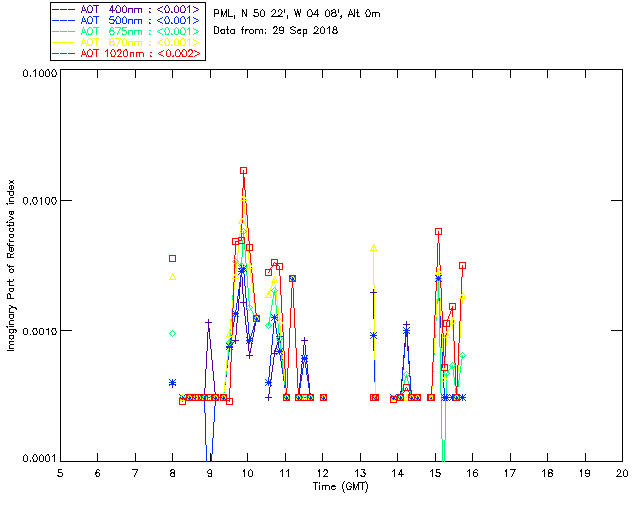Image resolution: width=640 pixels, height=512 pixels.
Task: Click the isolated blue asterisk at time 8
Action: (173, 383)
